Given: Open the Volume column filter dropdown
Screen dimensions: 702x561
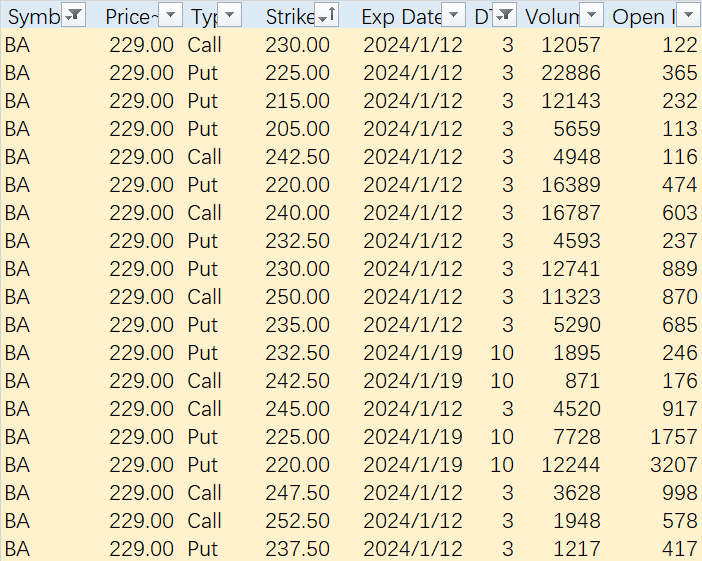Looking at the screenshot, I should [x=591, y=15].
